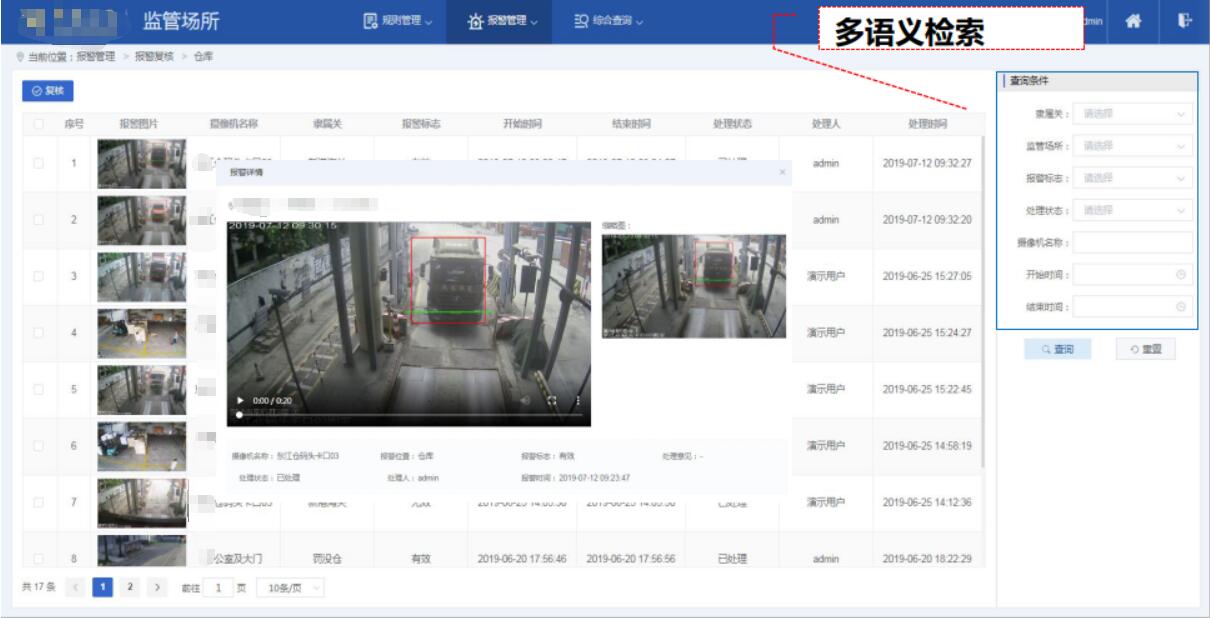Select page 1 in pagination
Screen dimensions: 1211x618
pos(101,588)
